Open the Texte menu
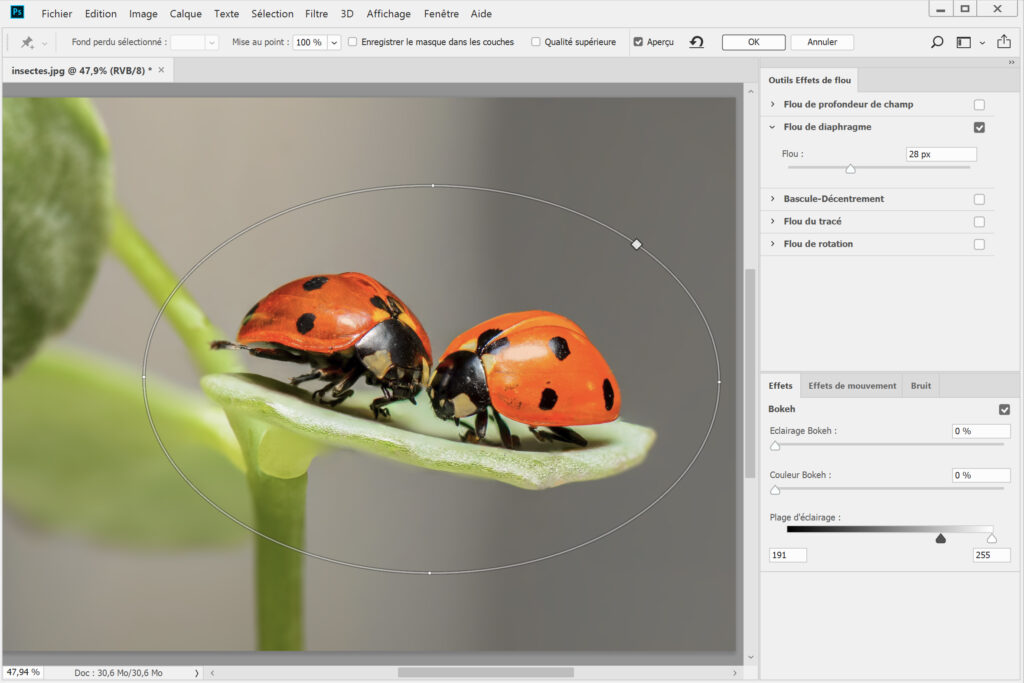Image resolution: width=1024 pixels, height=683 pixels. click(x=227, y=14)
